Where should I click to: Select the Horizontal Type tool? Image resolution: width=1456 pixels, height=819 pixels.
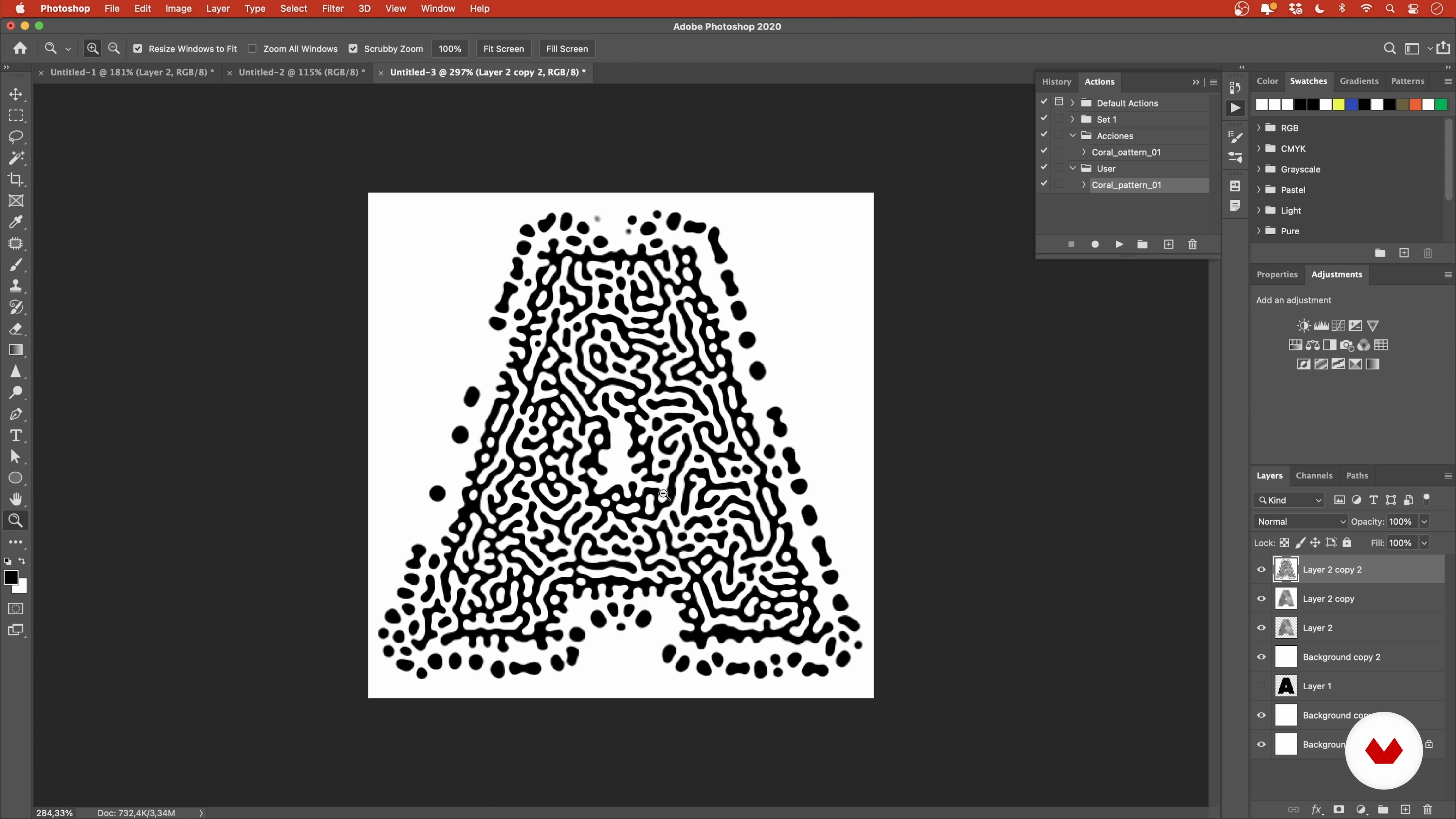tap(16, 435)
